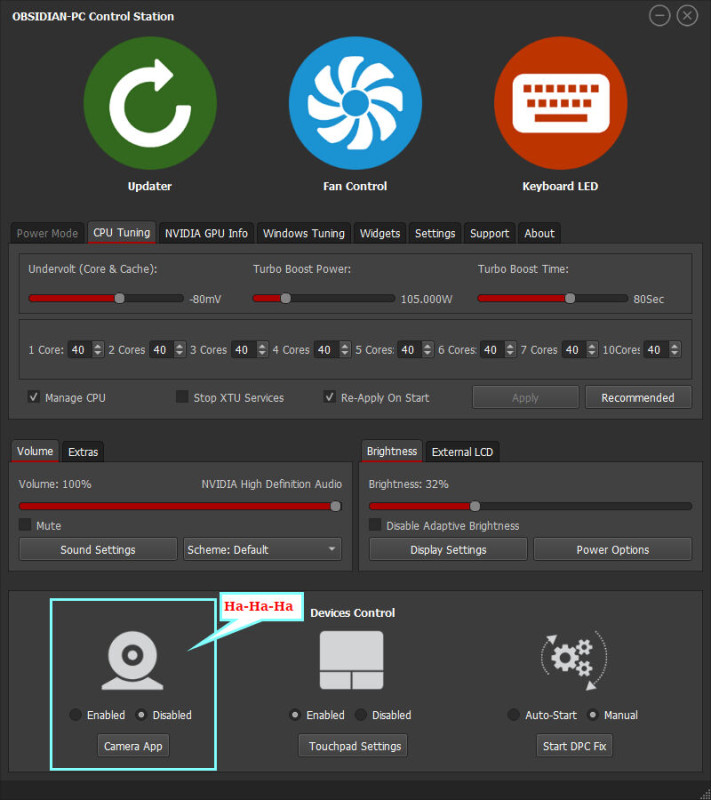The width and height of the screenshot is (711, 800).
Task: Toggle the Manage CPU checkbox
Action: [34, 397]
